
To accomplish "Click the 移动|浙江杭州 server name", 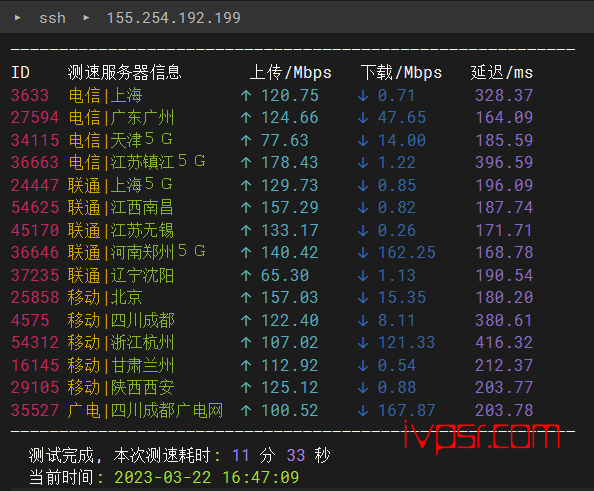I will click(x=121, y=343).
